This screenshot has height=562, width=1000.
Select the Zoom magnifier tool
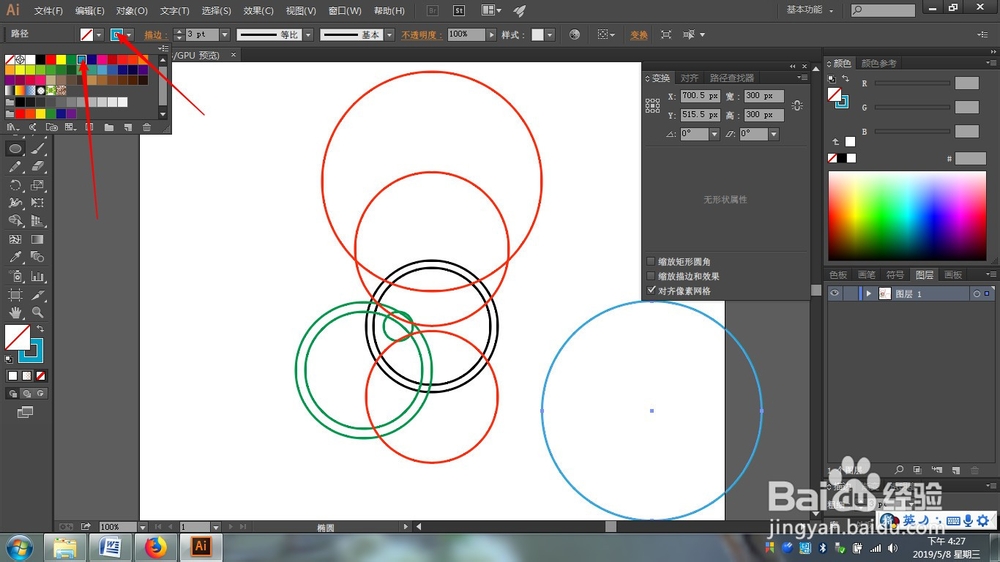coord(38,313)
